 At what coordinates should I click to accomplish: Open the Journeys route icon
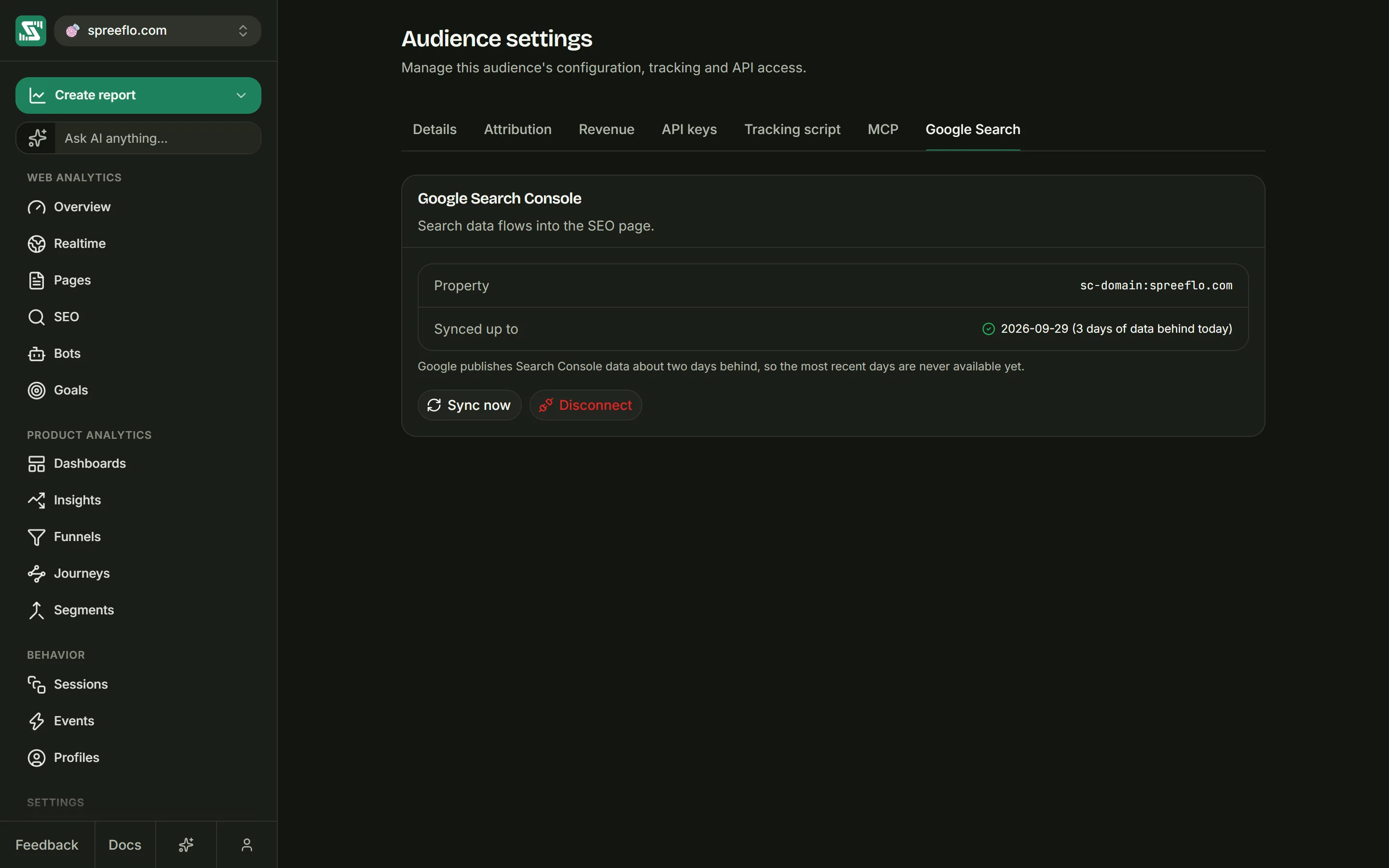(x=36, y=573)
